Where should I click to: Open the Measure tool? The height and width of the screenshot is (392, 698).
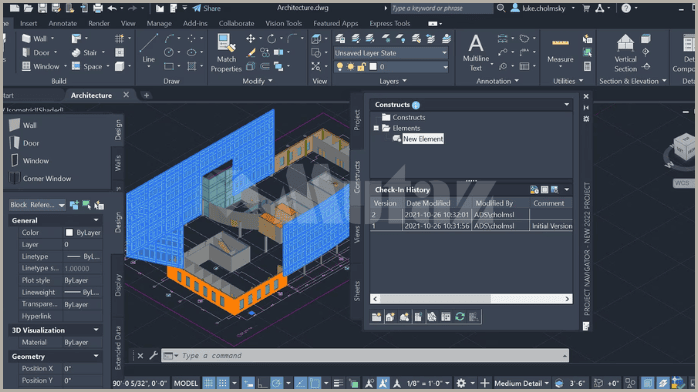(x=560, y=51)
